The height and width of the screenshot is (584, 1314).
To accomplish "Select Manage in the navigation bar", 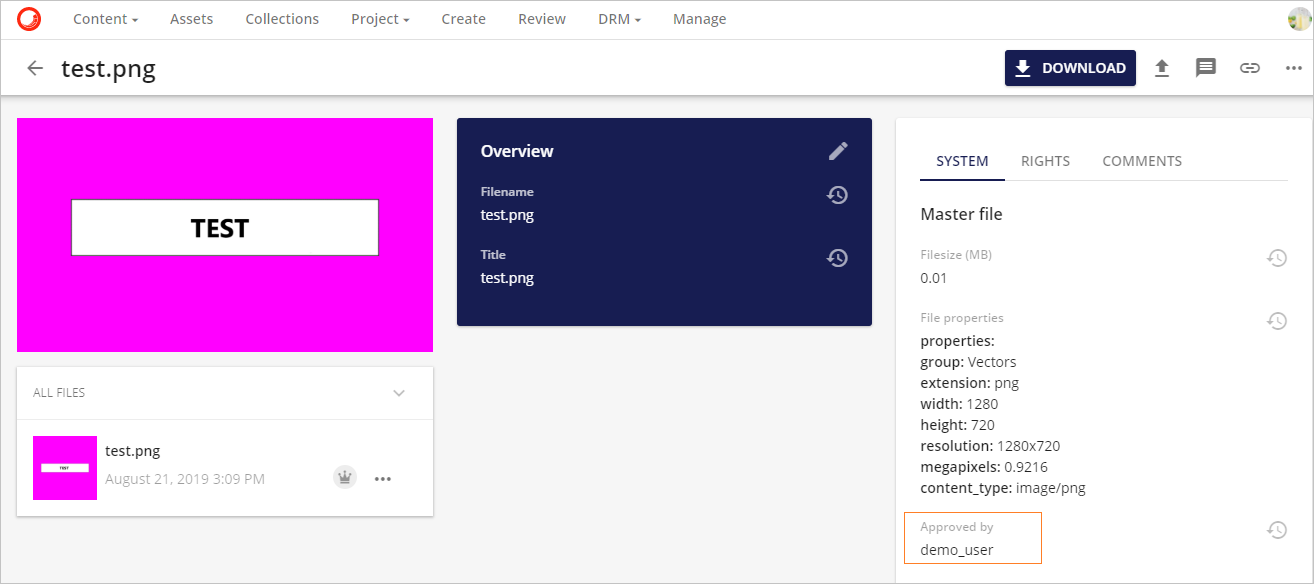I will [x=699, y=18].
